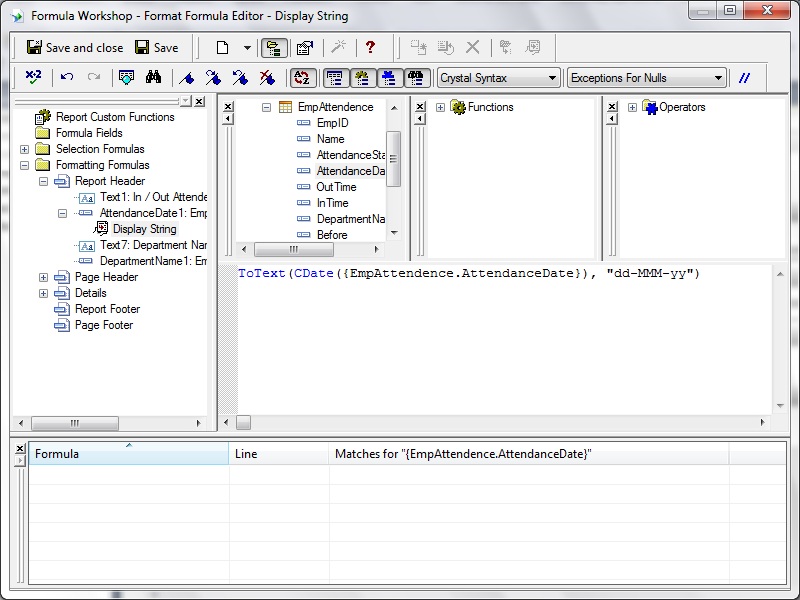This screenshot has width=800, height=600.
Task: Close the Functions pane
Action: 420,106
